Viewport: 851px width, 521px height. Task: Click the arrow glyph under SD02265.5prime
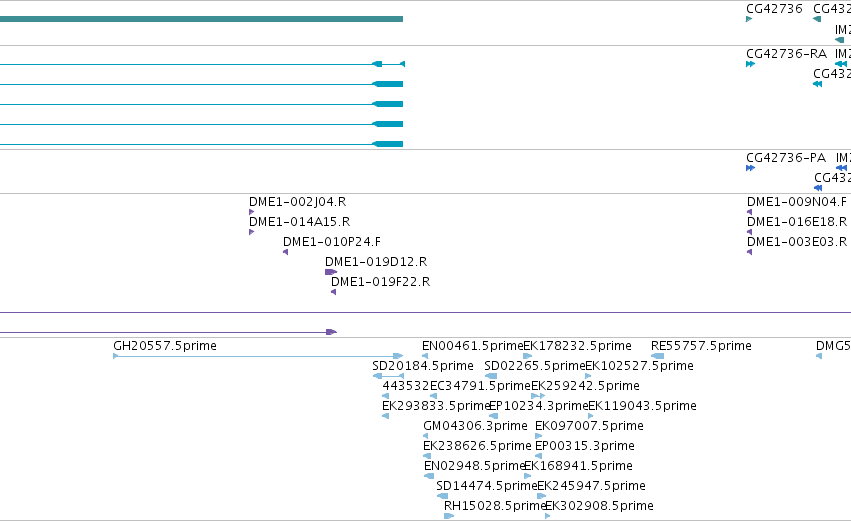point(491,376)
